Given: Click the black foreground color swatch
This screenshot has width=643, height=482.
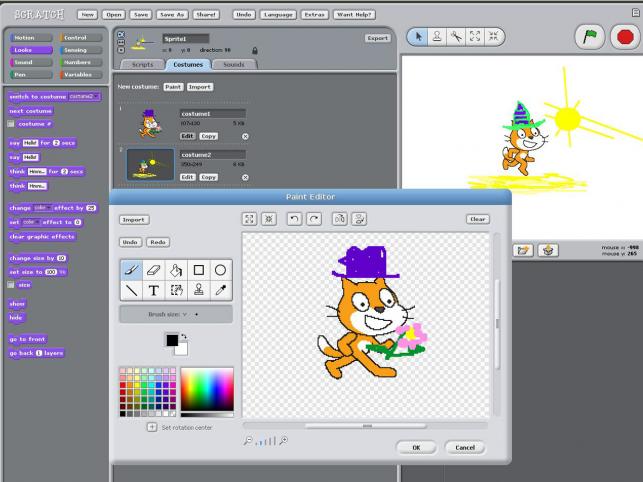Looking at the screenshot, I should point(172,340).
